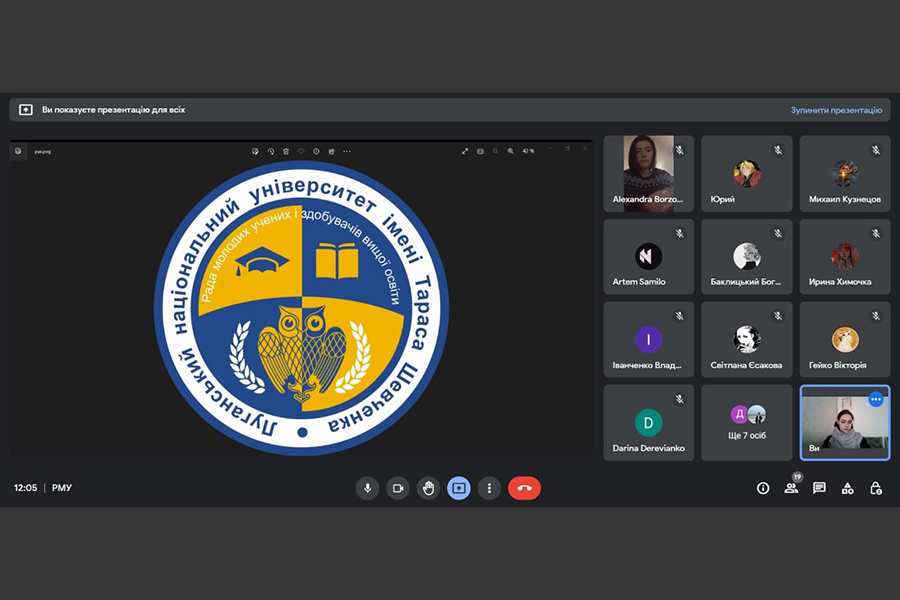Click the zoom in magnifier in photo viewer

click(x=511, y=151)
